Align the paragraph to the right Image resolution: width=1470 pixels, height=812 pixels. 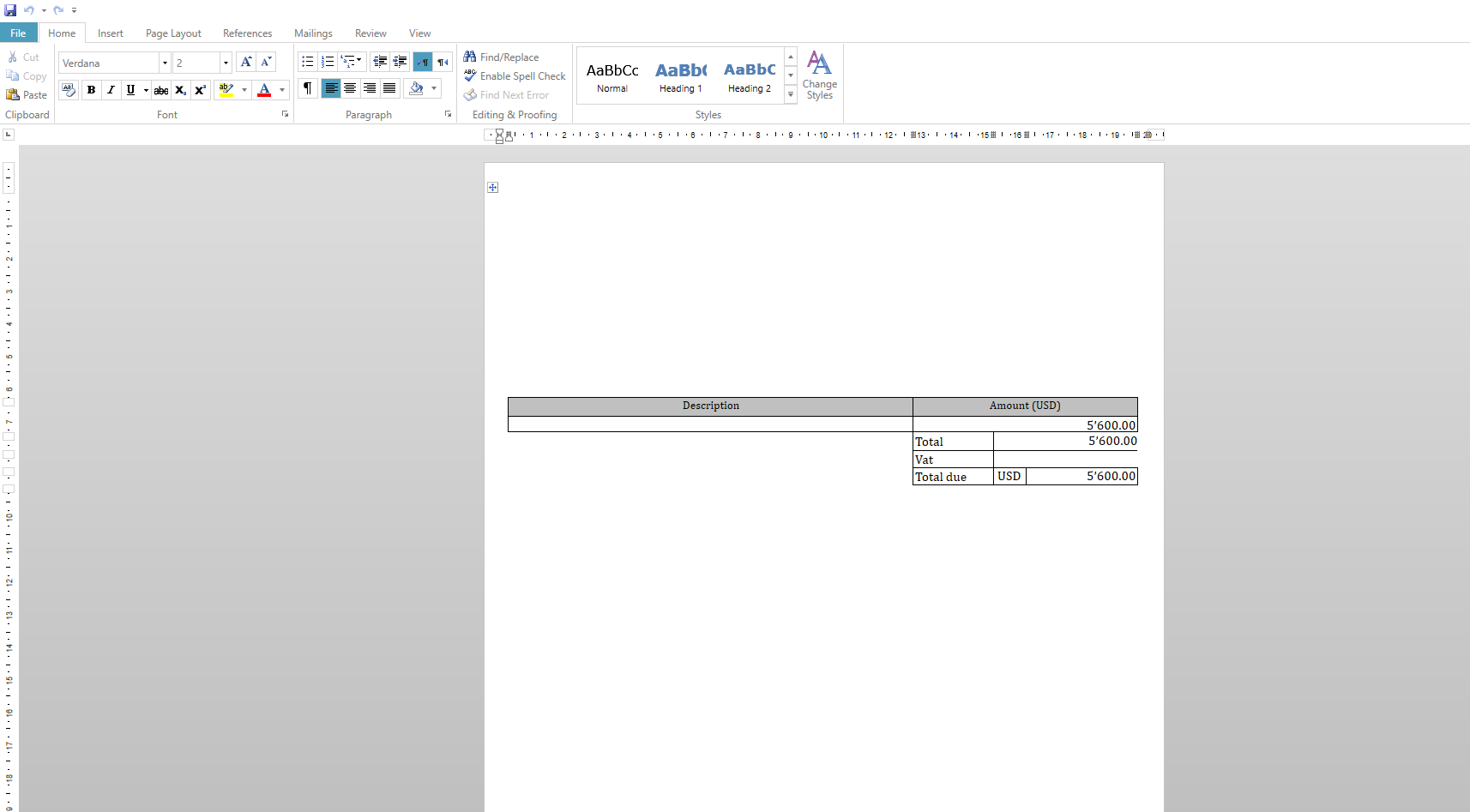(x=370, y=88)
